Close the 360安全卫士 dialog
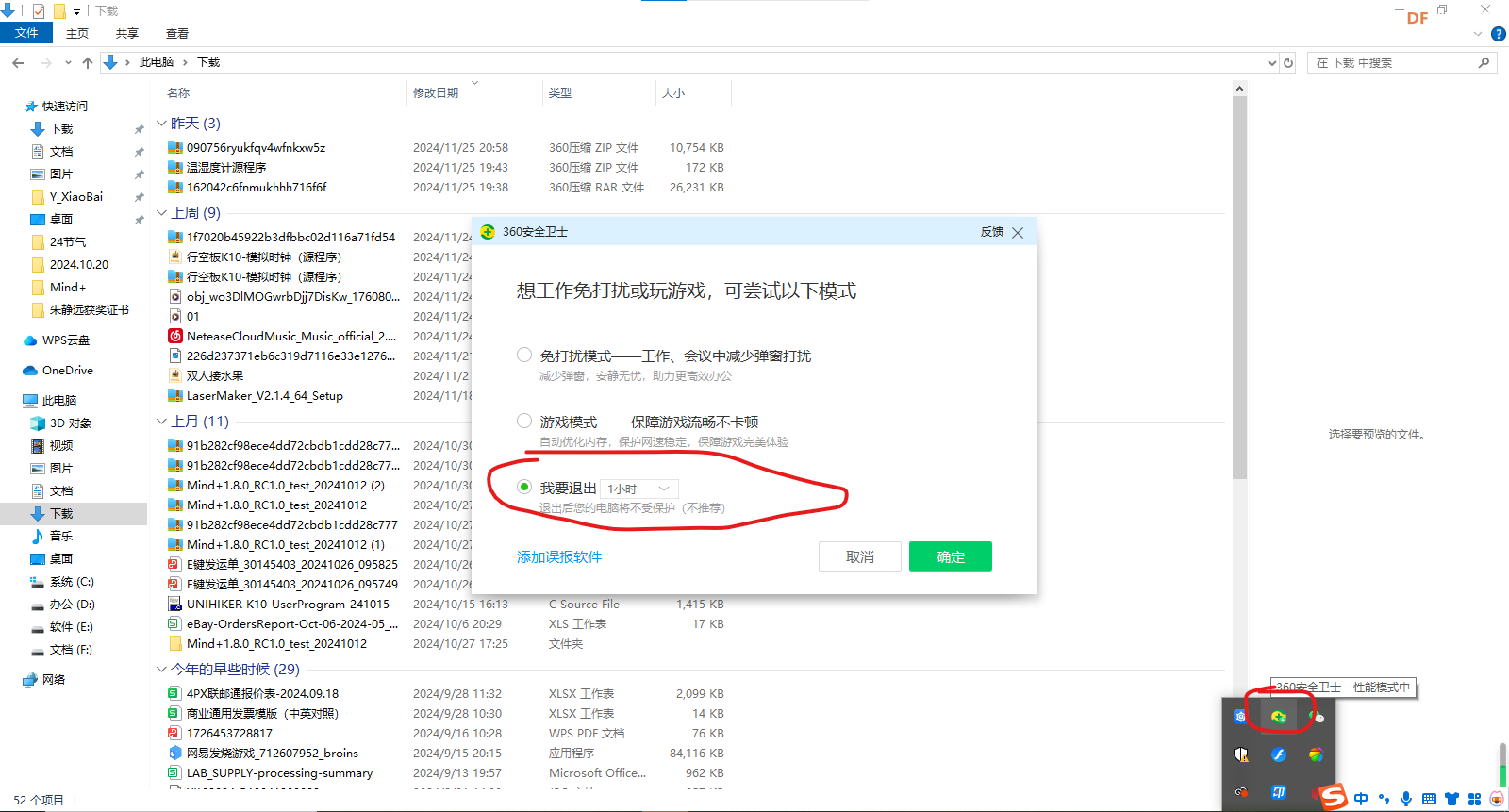 (1018, 233)
